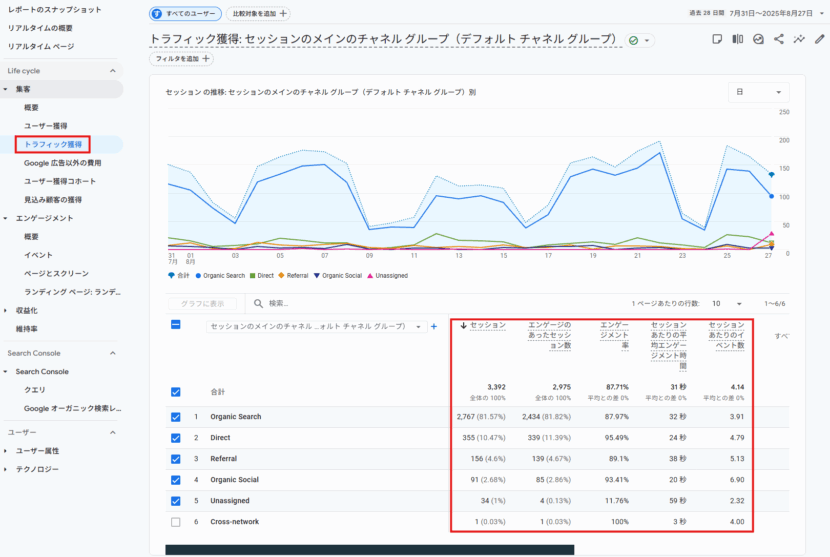The width and height of the screenshot is (830, 557).
Task: Uncheck the Organic Search row checkbox
Action: pyautogui.click(x=176, y=417)
